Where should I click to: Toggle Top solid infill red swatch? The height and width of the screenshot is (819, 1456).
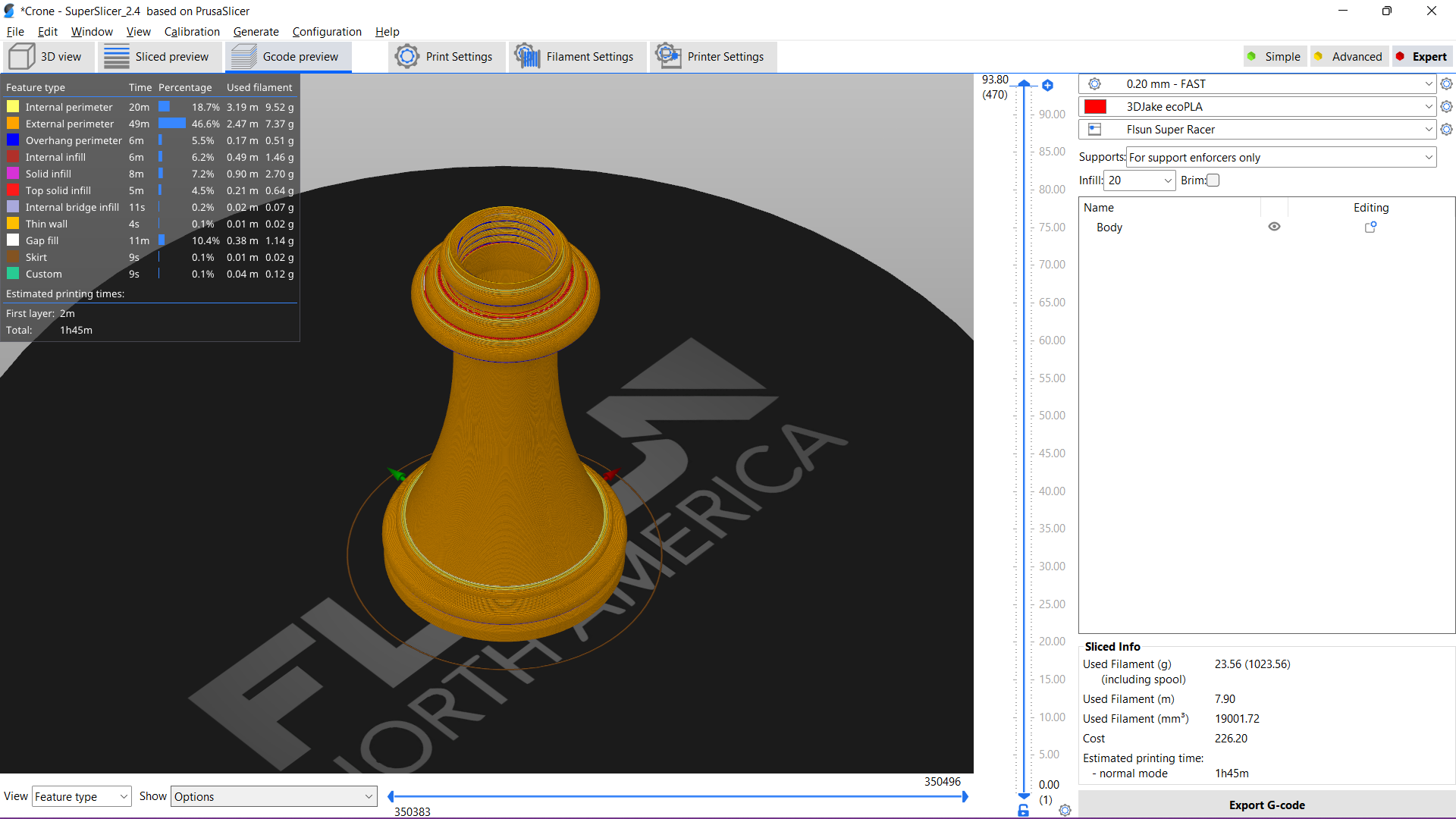coord(13,190)
